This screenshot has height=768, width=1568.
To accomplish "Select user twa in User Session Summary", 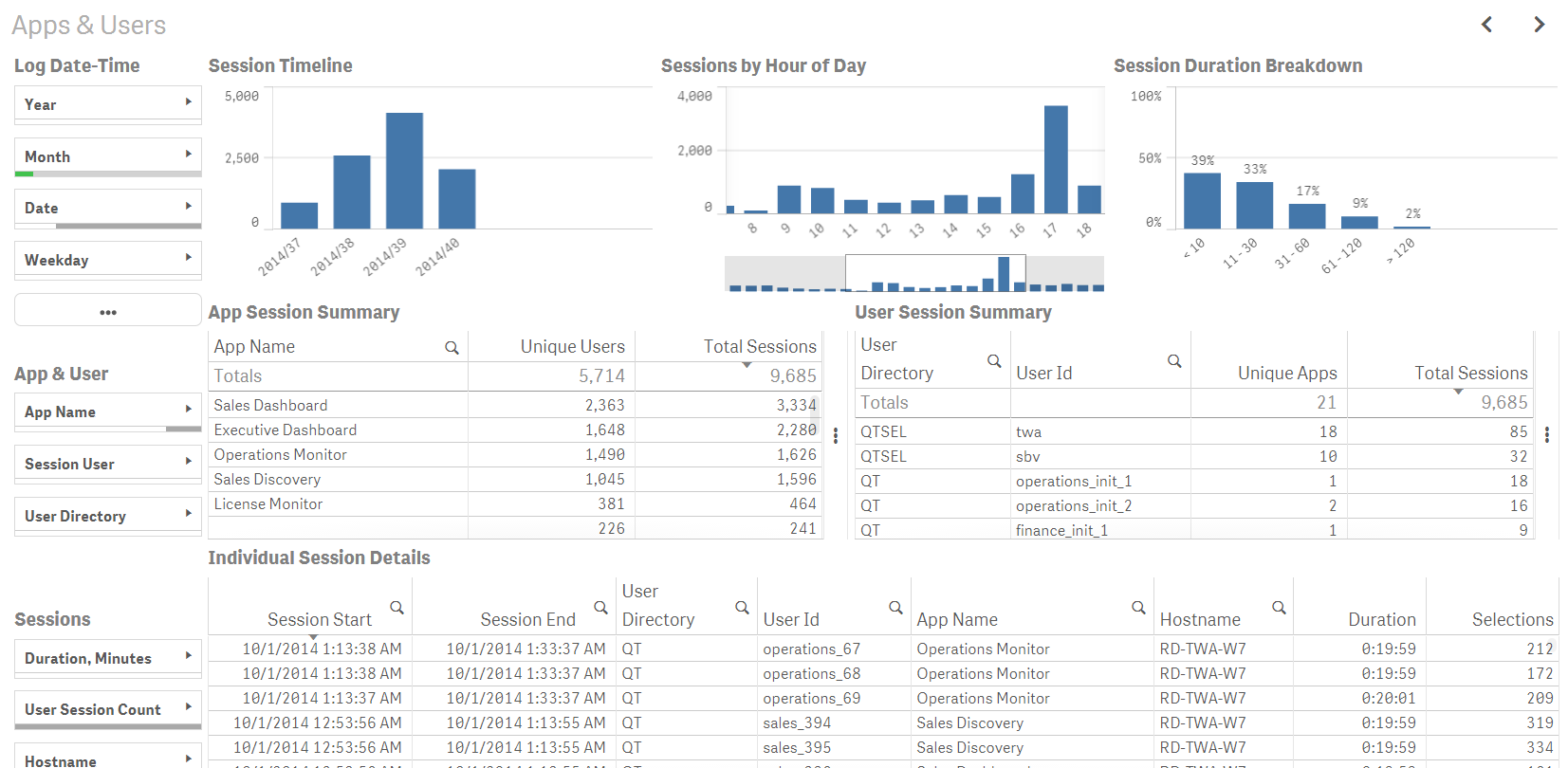I will (1028, 431).
